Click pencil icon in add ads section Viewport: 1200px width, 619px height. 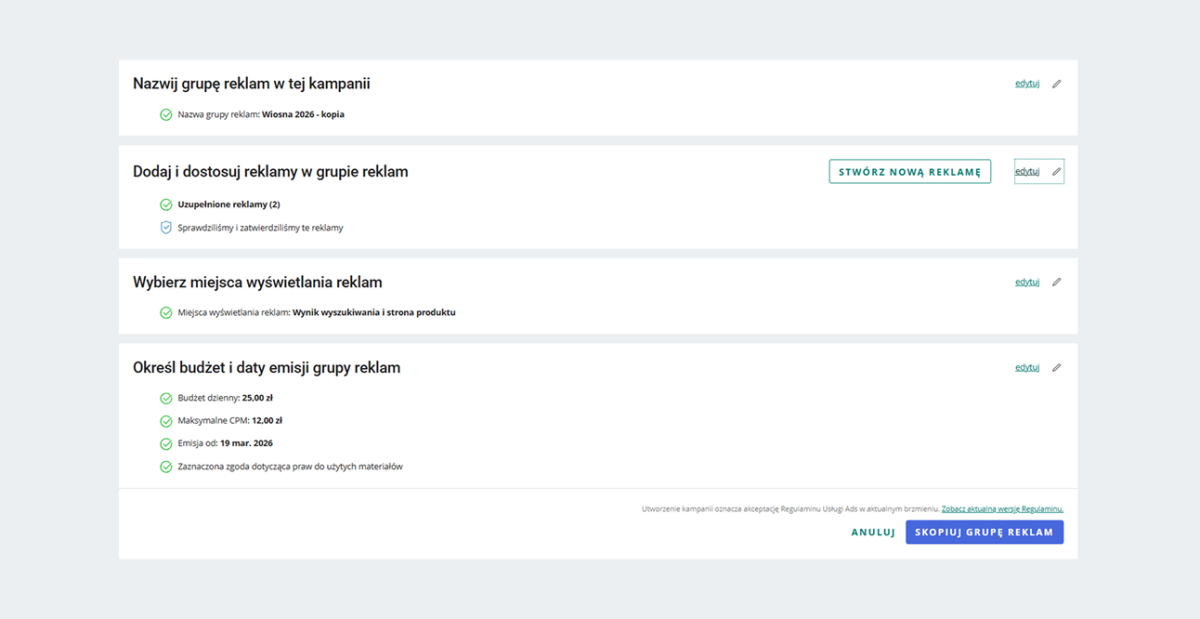(x=1057, y=172)
